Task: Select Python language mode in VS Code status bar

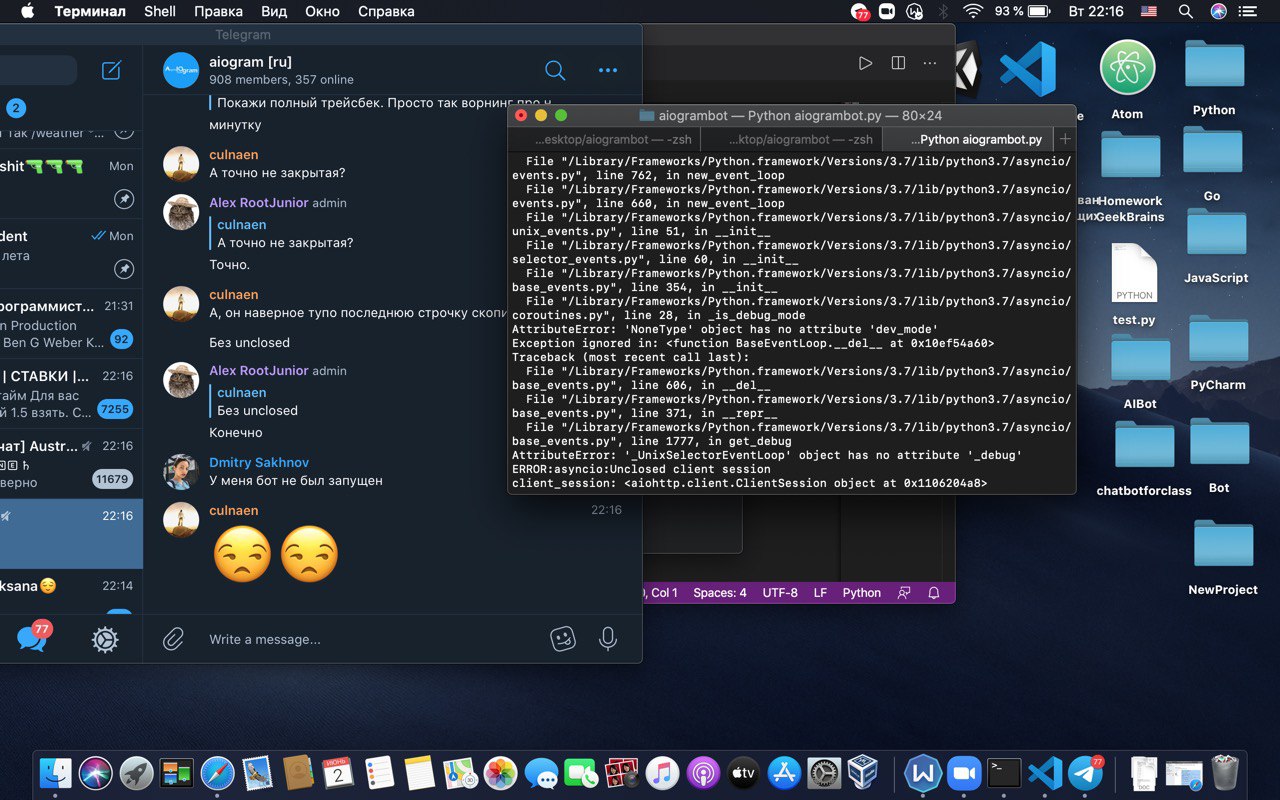Action: pyautogui.click(x=862, y=593)
